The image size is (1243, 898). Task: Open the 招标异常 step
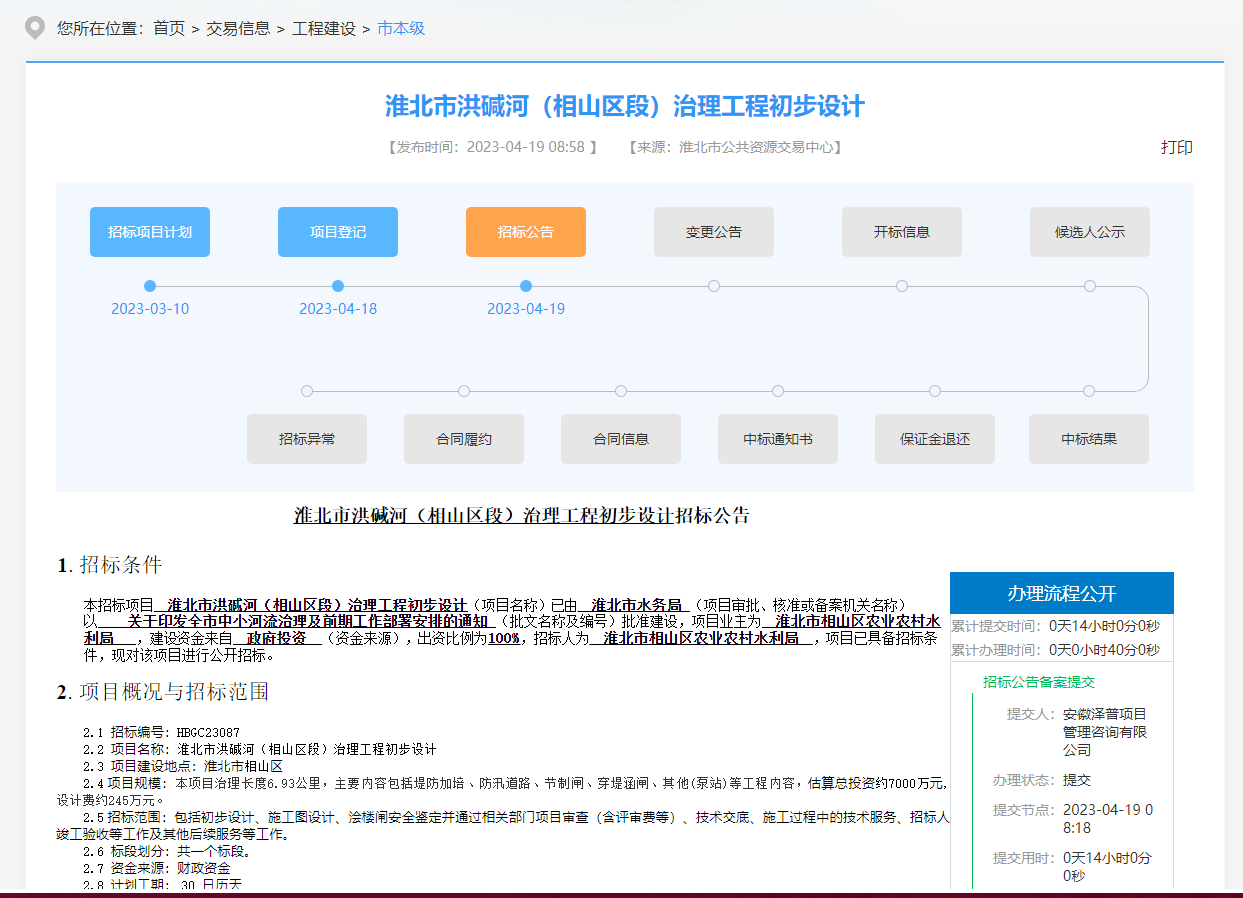pos(307,439)
